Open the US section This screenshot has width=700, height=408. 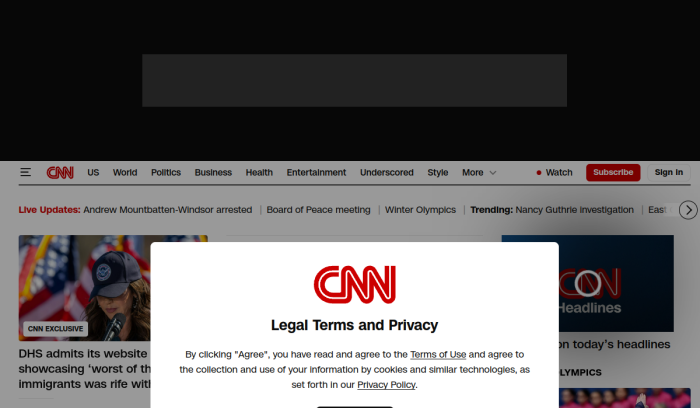click(x=93, y=172)
